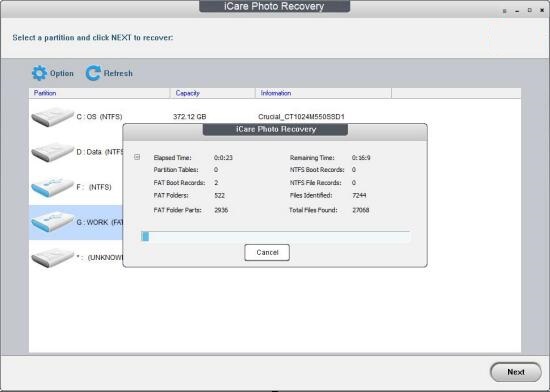The height and width of the screenshot is (392, 550).
Task: Close the iCare Photo Recovery window
Action: coord(542,11)
